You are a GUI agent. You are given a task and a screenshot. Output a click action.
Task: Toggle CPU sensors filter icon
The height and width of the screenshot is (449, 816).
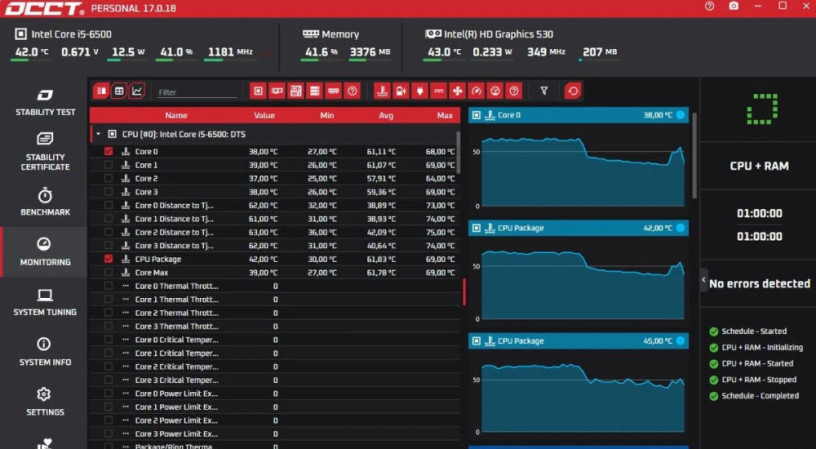[258, 91]
